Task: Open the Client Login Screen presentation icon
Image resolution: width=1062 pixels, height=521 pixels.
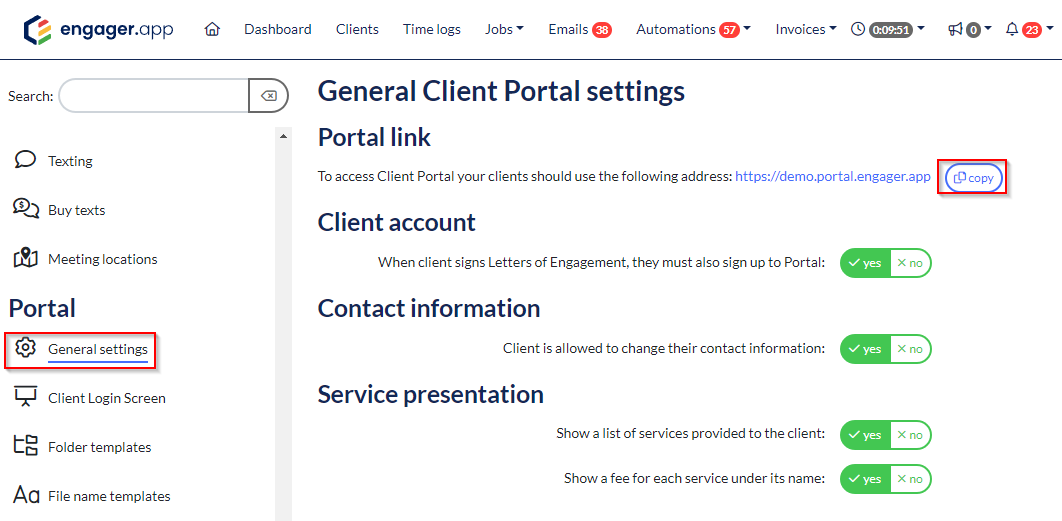Action: pos(26,397)
